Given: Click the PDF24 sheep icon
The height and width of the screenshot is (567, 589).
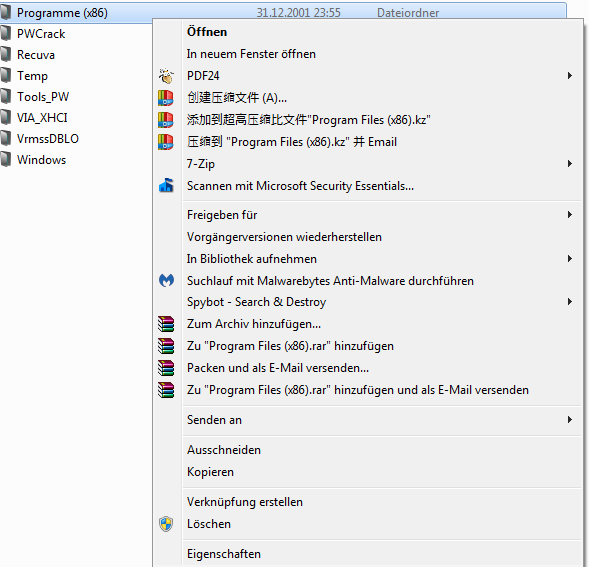Looking at the screenshot, I should click(x=166, y=76).
